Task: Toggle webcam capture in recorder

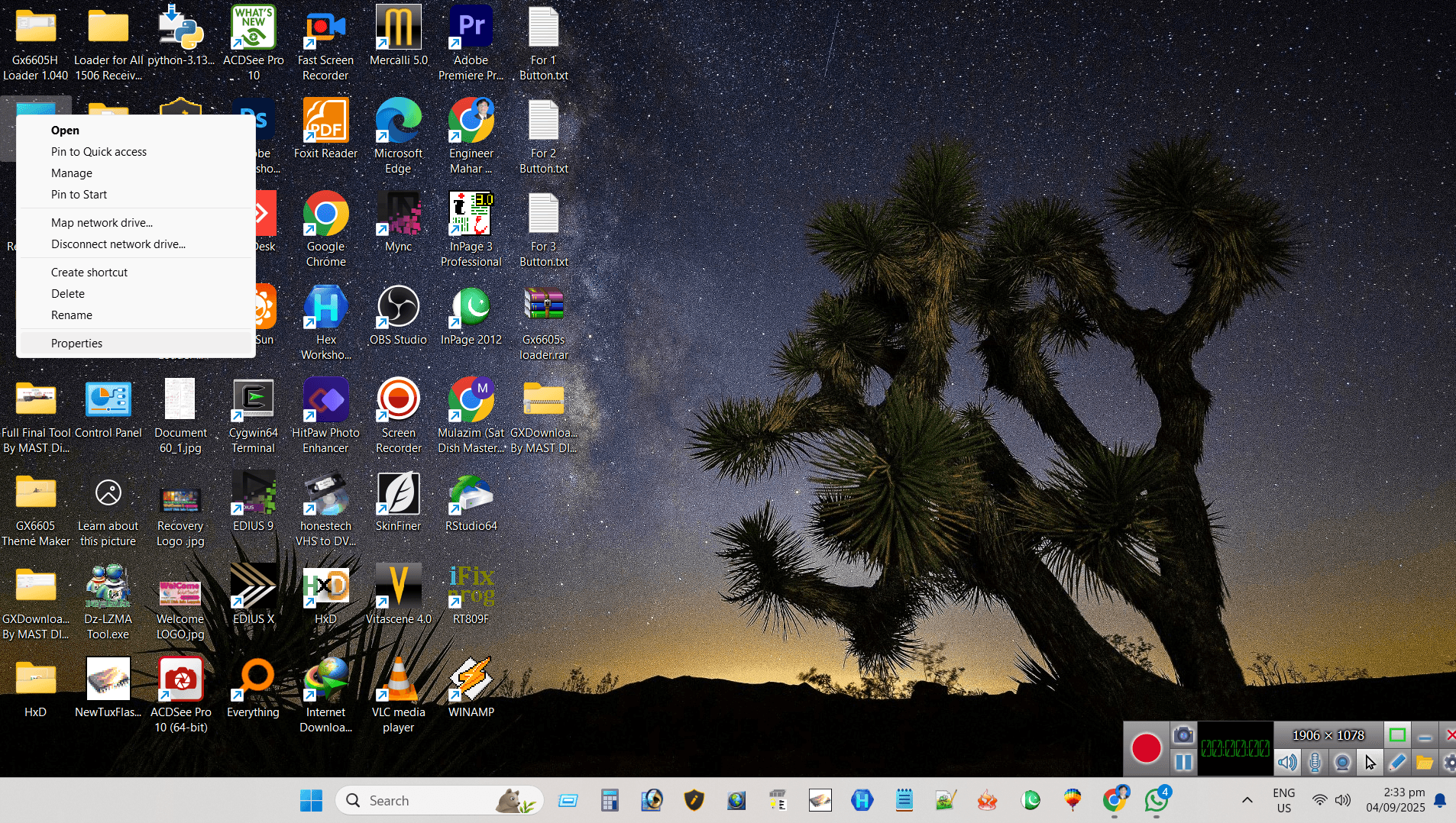Action: pos(1342,762)
